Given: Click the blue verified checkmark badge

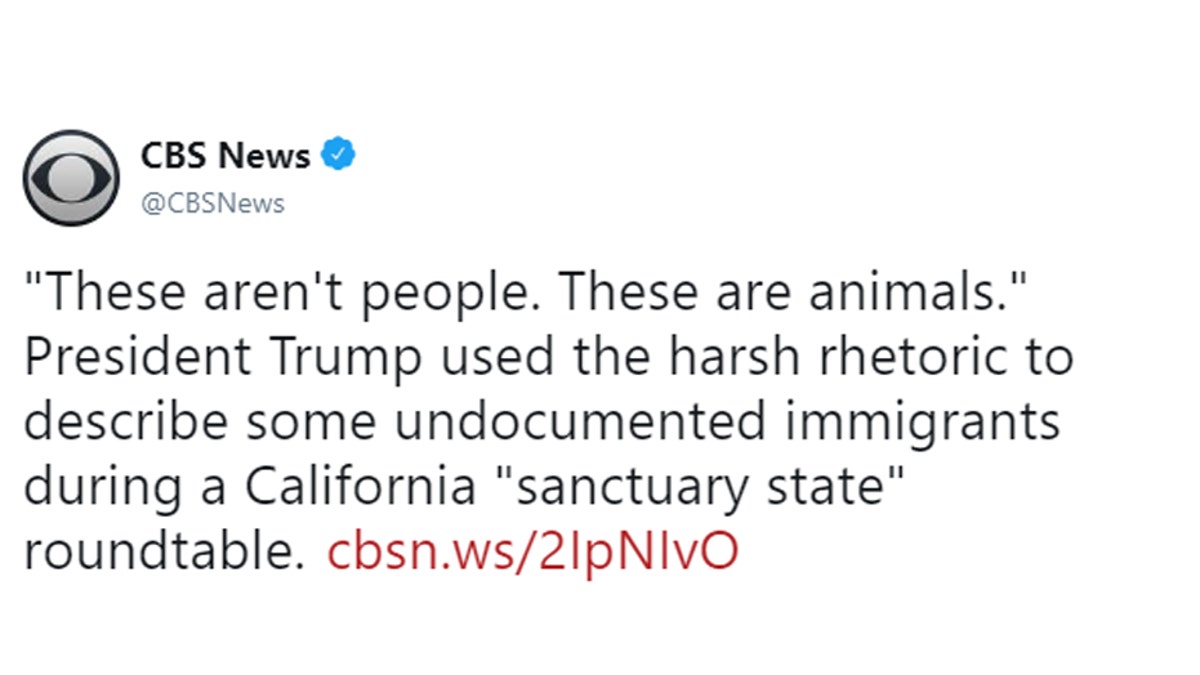Looking at the screenshot, I should click(x=339, y=156).
